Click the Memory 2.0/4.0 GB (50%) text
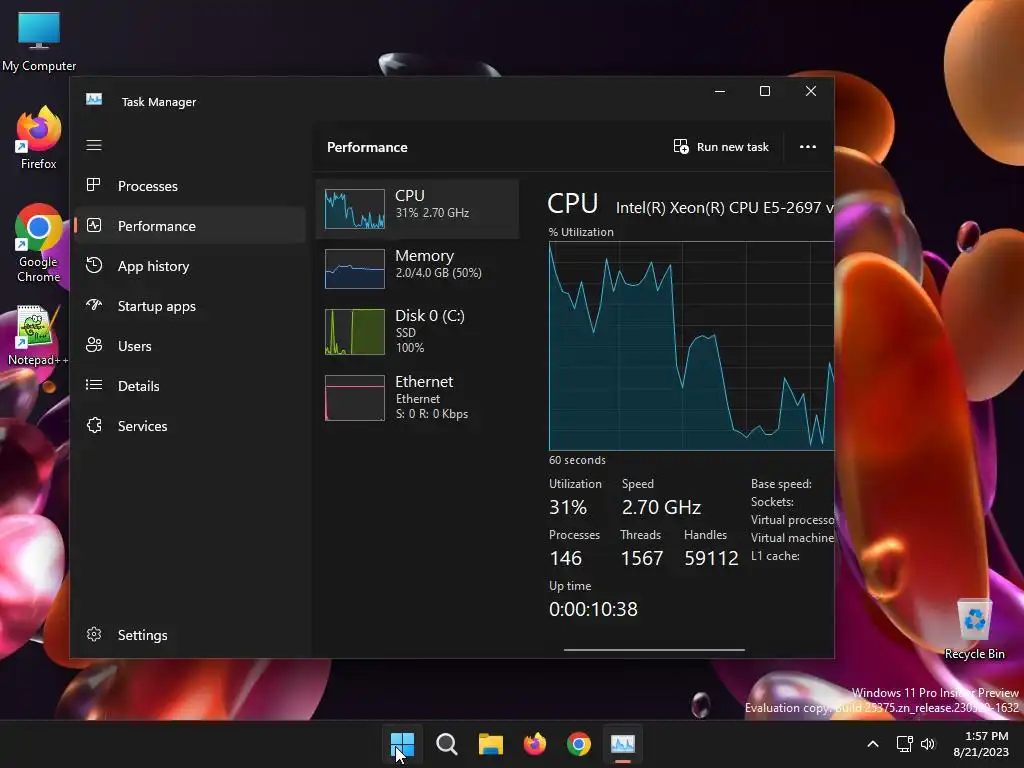Image resolution: width=1024 pixels, height=768 pixels. pos(438,273)
